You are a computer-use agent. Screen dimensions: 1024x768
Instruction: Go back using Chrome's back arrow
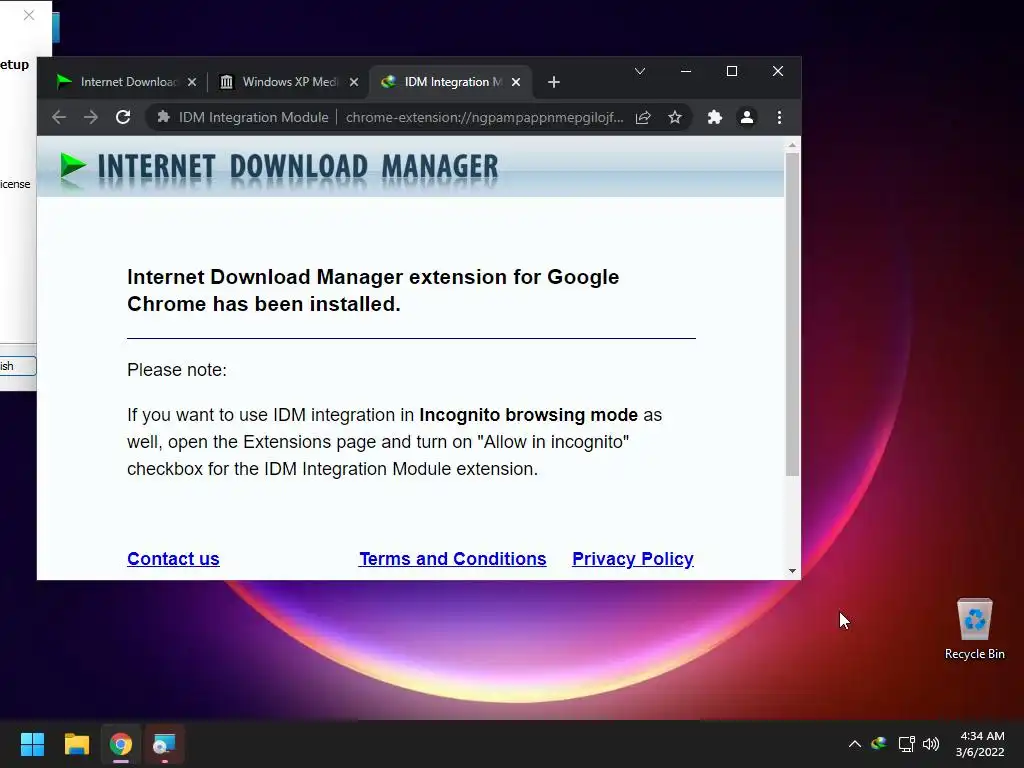(59, 118)
